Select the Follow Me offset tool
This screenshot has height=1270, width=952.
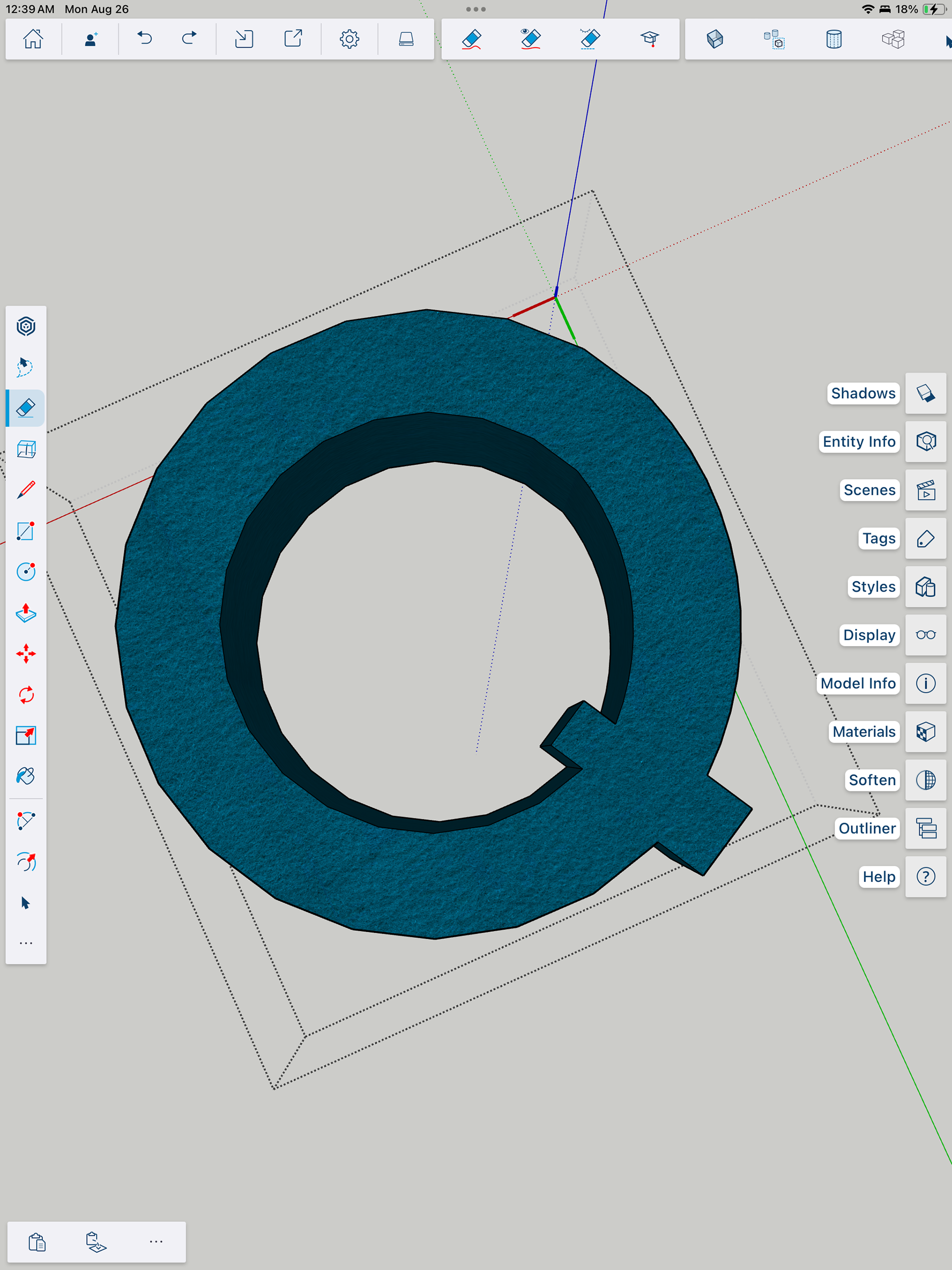pos(26,862)
